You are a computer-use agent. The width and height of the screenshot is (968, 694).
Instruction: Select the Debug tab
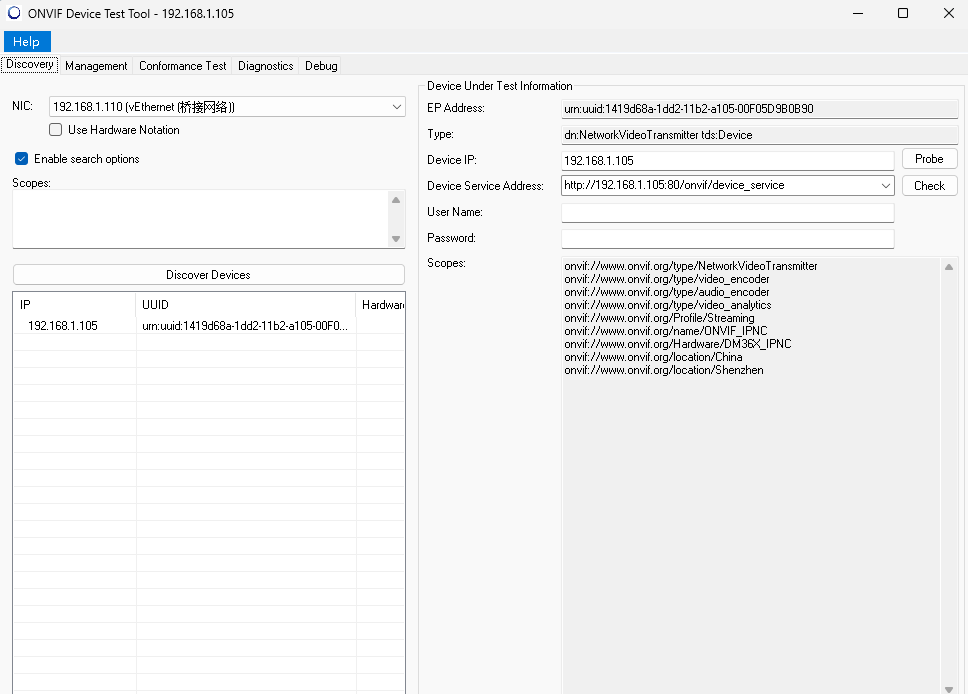coord(321,66)
